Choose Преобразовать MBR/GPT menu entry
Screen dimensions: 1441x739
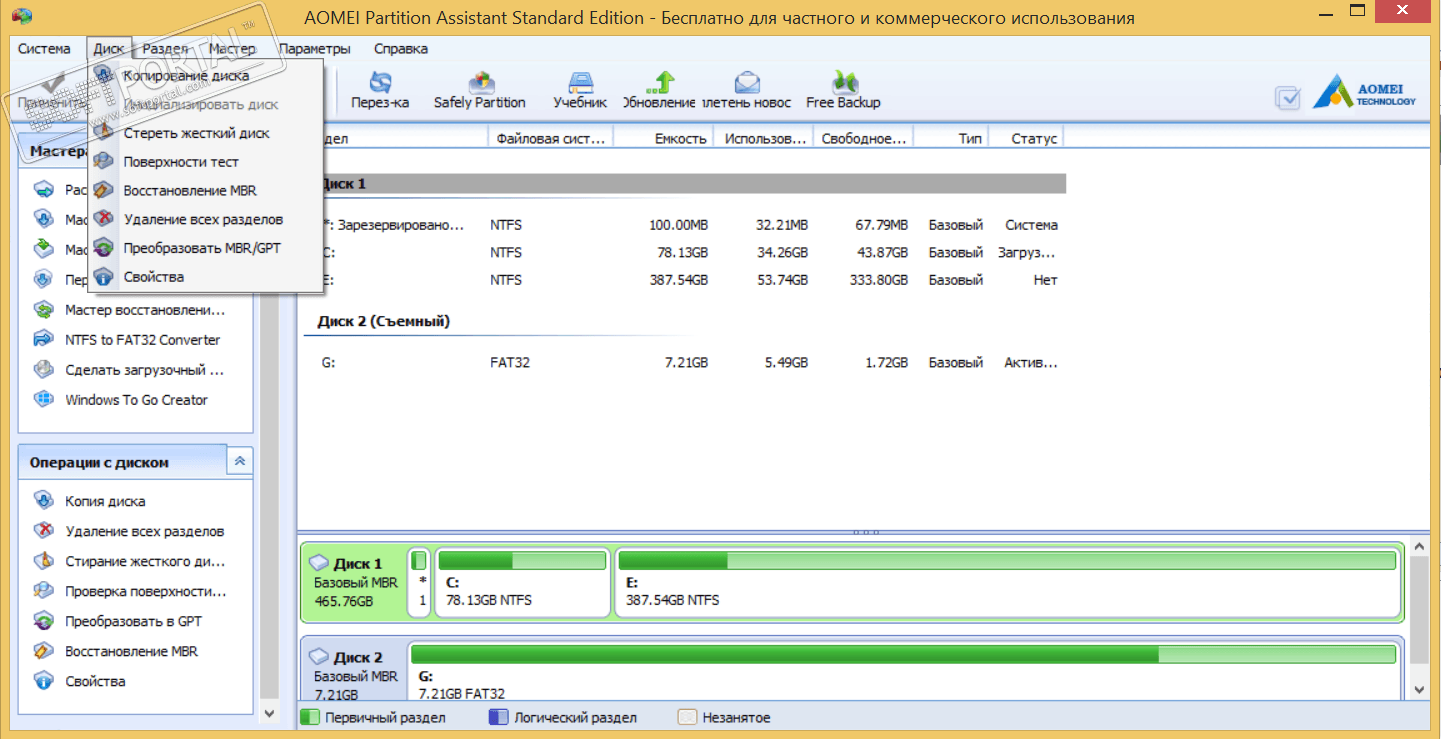pos(206,247)
